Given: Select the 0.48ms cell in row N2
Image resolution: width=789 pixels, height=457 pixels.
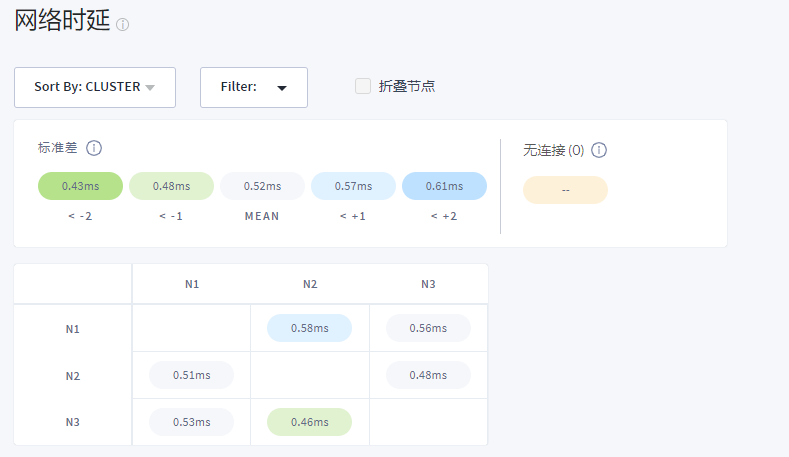Looking at the screenshot, I should [428, 375].
